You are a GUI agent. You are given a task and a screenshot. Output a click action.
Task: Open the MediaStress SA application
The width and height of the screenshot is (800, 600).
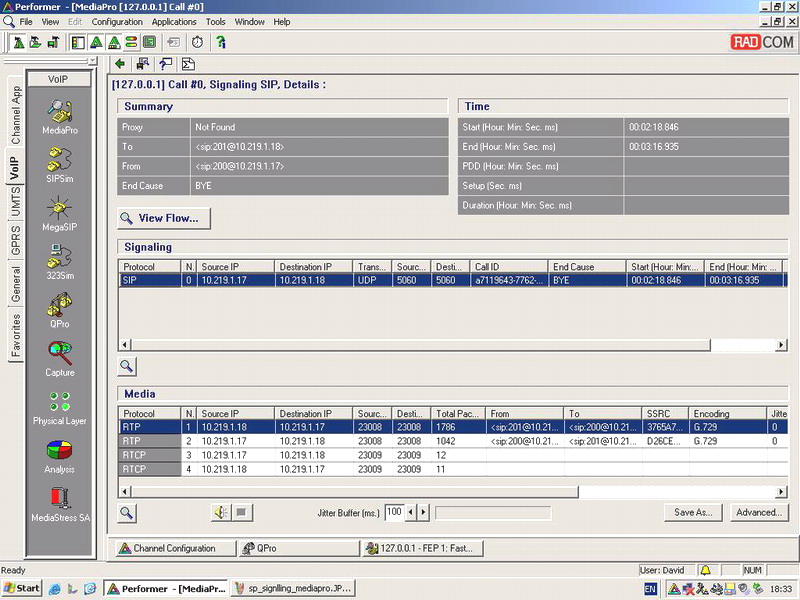(x=60, y=505)
